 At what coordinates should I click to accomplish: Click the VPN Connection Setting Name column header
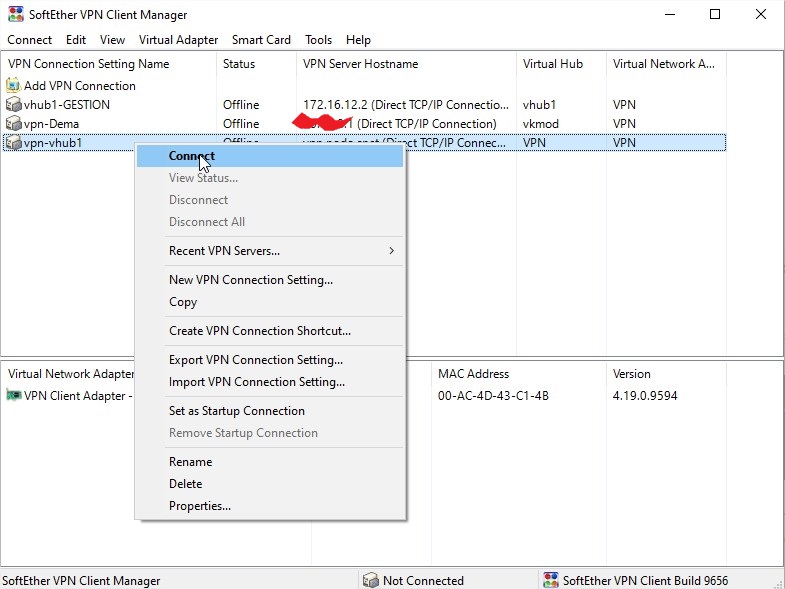pyautogui.click(x=109, y=64)
